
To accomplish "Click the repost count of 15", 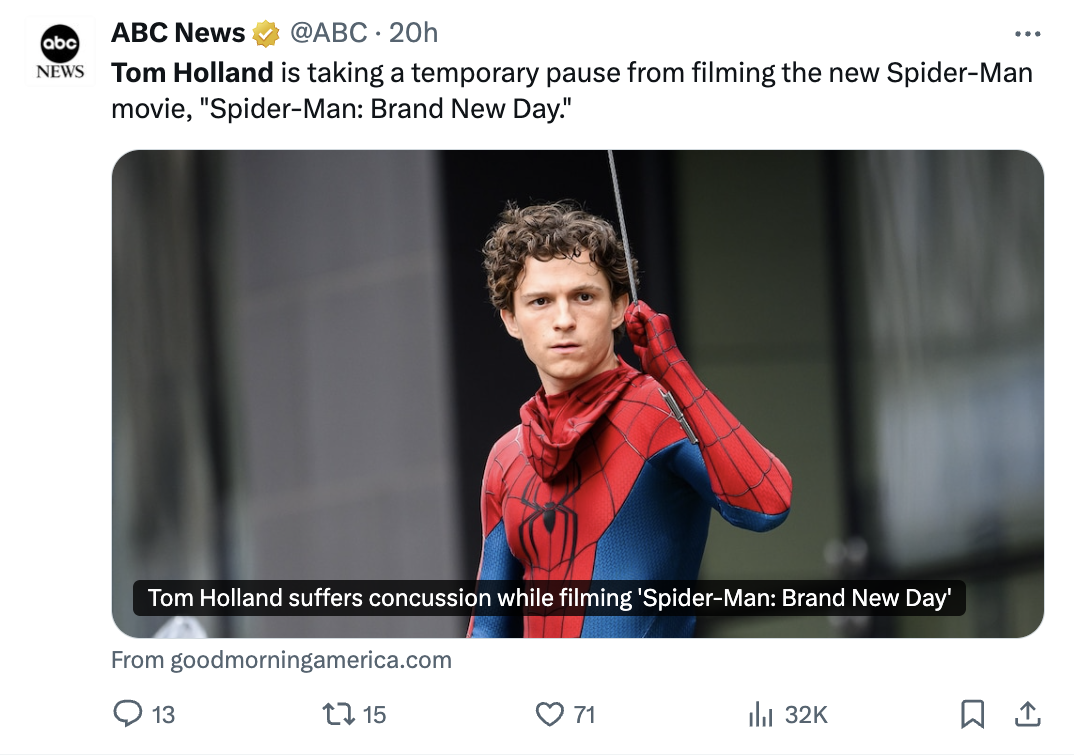I will tap(374, 715).
